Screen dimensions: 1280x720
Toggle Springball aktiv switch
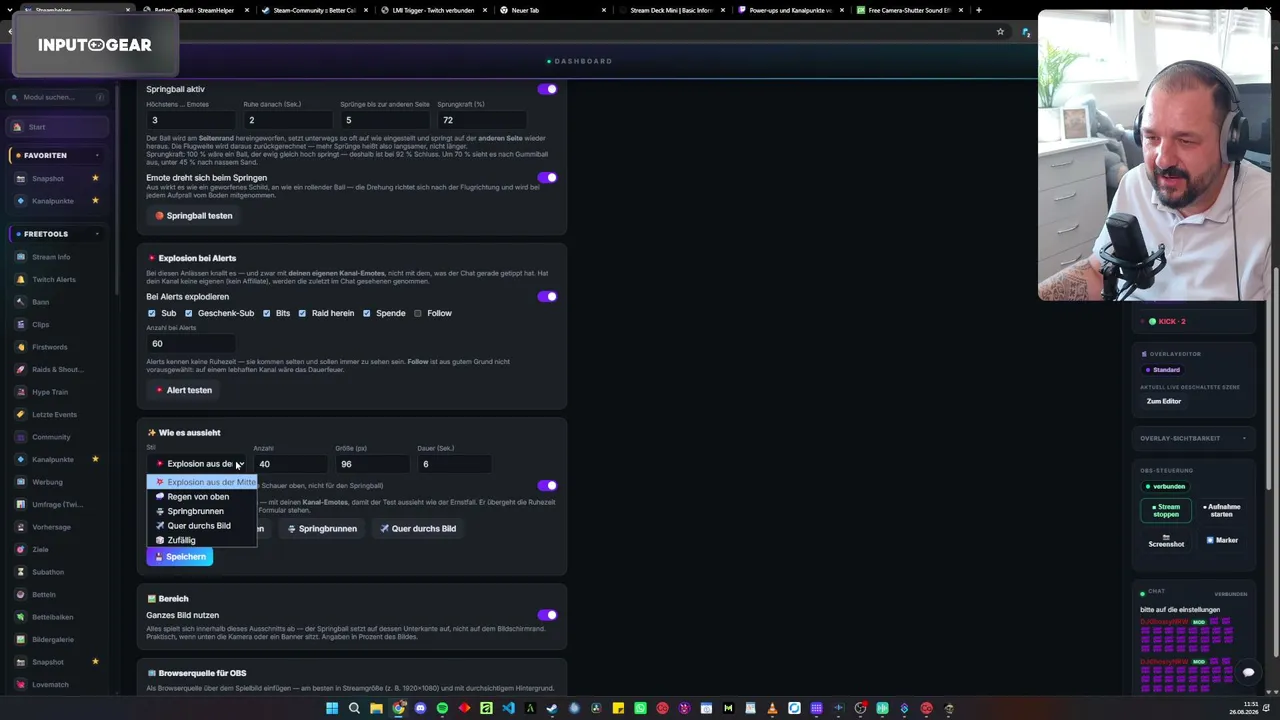(x=547, y=89)
